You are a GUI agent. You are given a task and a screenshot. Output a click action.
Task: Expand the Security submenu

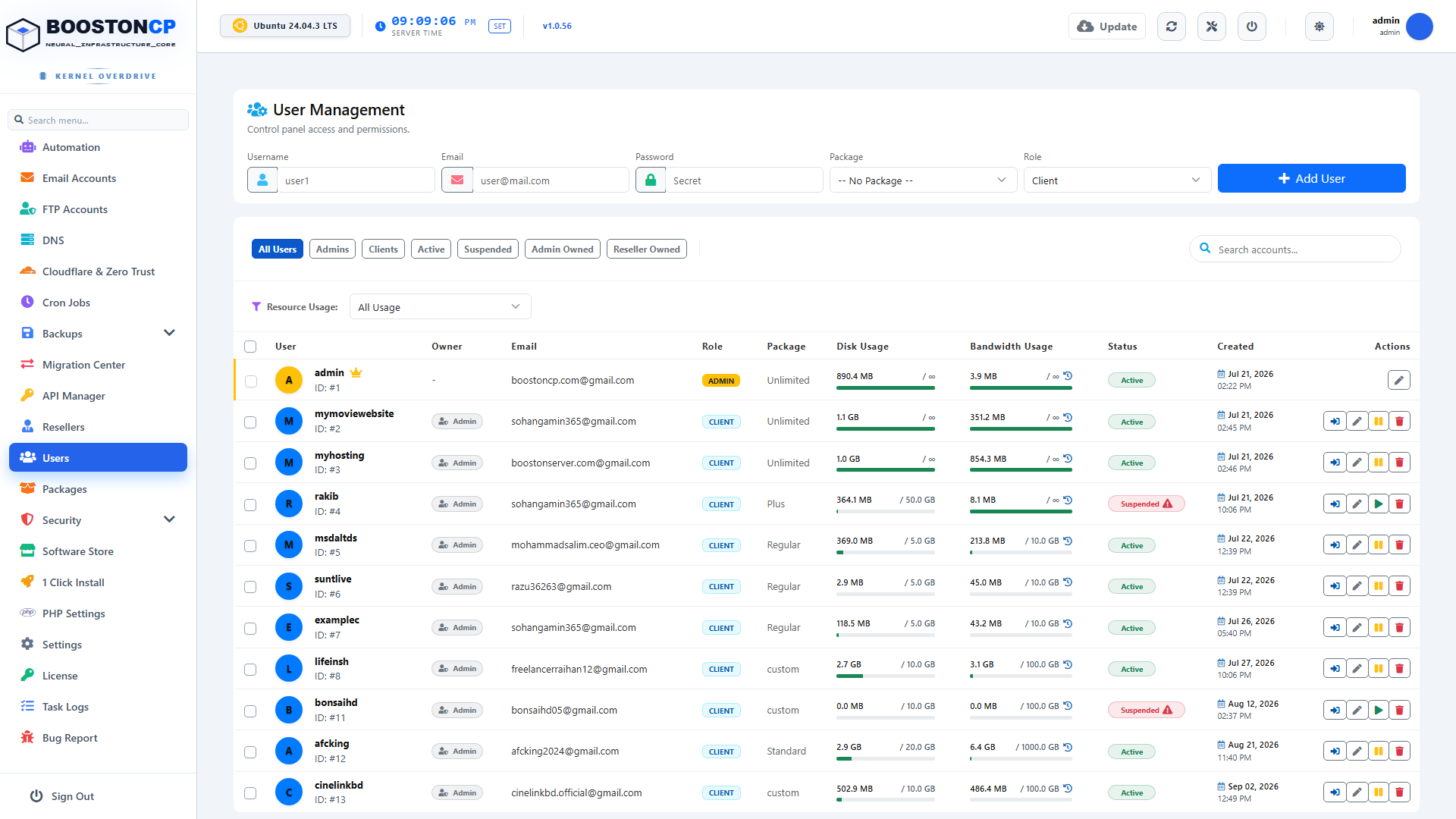(170, 519)
